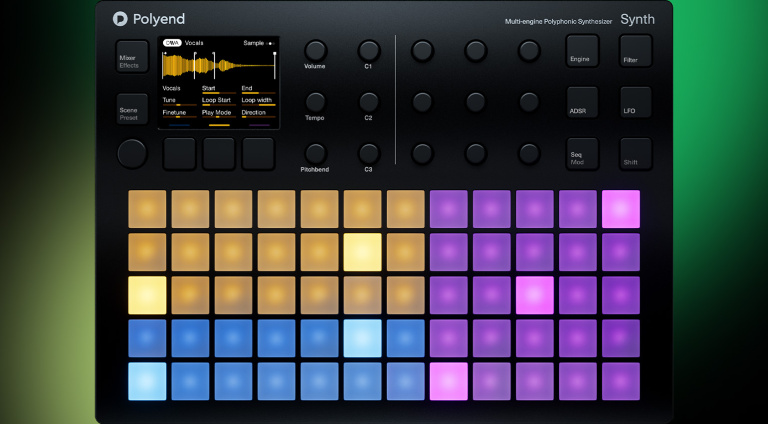Hold the Shift button

(x=635, y=154)
